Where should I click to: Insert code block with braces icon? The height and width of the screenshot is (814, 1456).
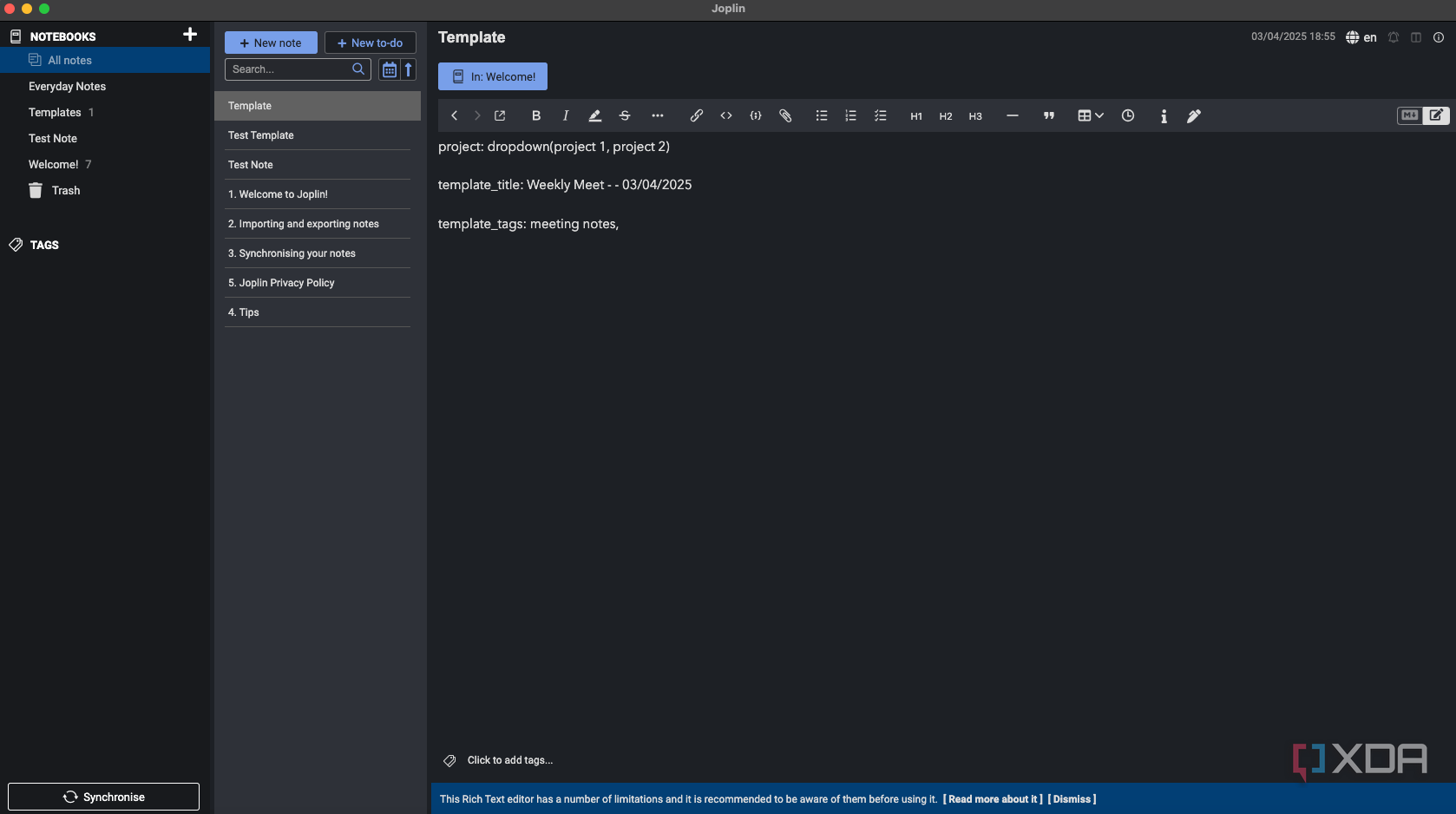(756, 115)
